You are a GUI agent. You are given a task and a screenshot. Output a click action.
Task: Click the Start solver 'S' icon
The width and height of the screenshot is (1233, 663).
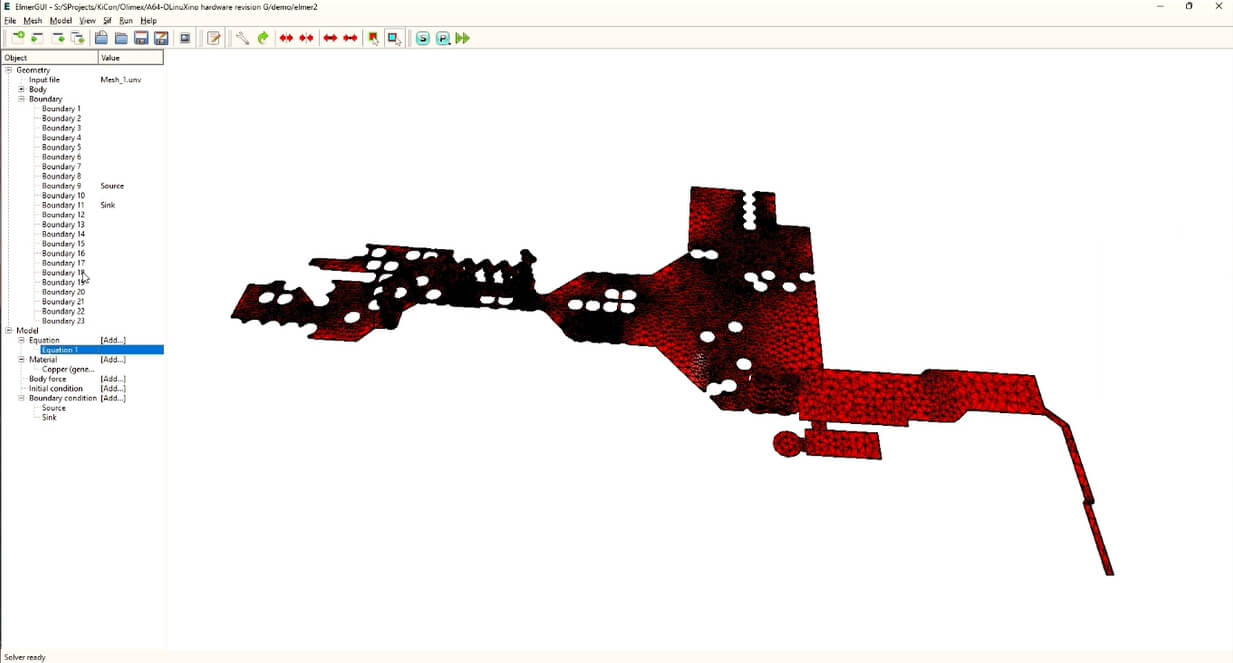tap(423, 38)
